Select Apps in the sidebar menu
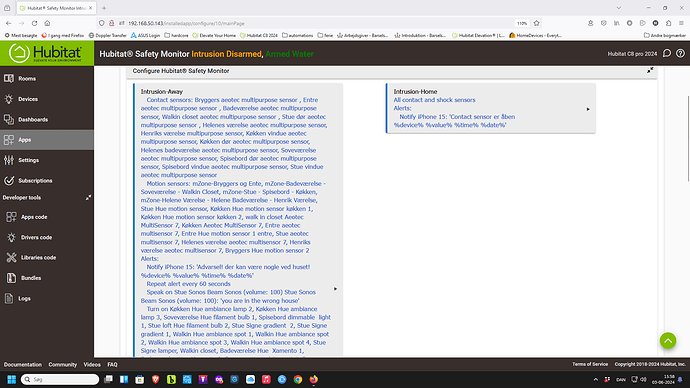Screen dimensions: 690x388 [47, 140]
